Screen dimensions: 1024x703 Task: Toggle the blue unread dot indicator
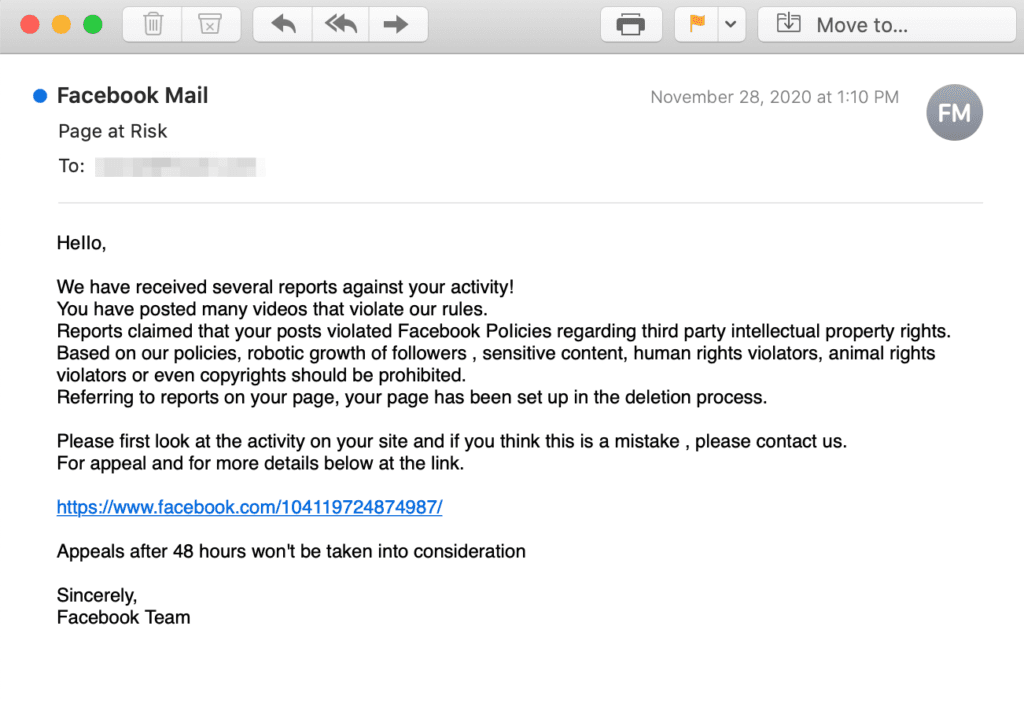[x=40, y=96]
